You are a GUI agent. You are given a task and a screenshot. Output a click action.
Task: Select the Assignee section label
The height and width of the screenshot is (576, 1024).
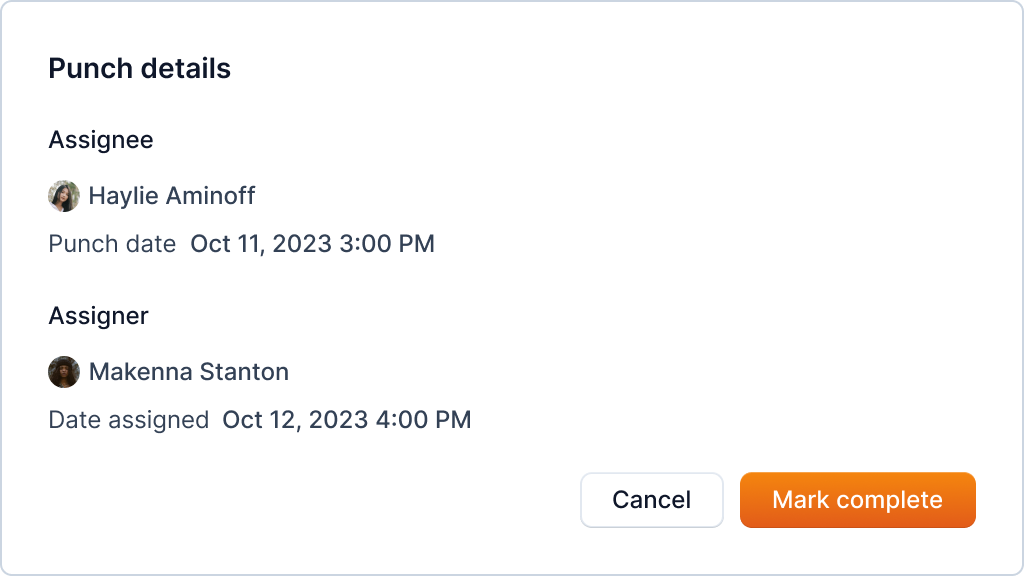101,140
